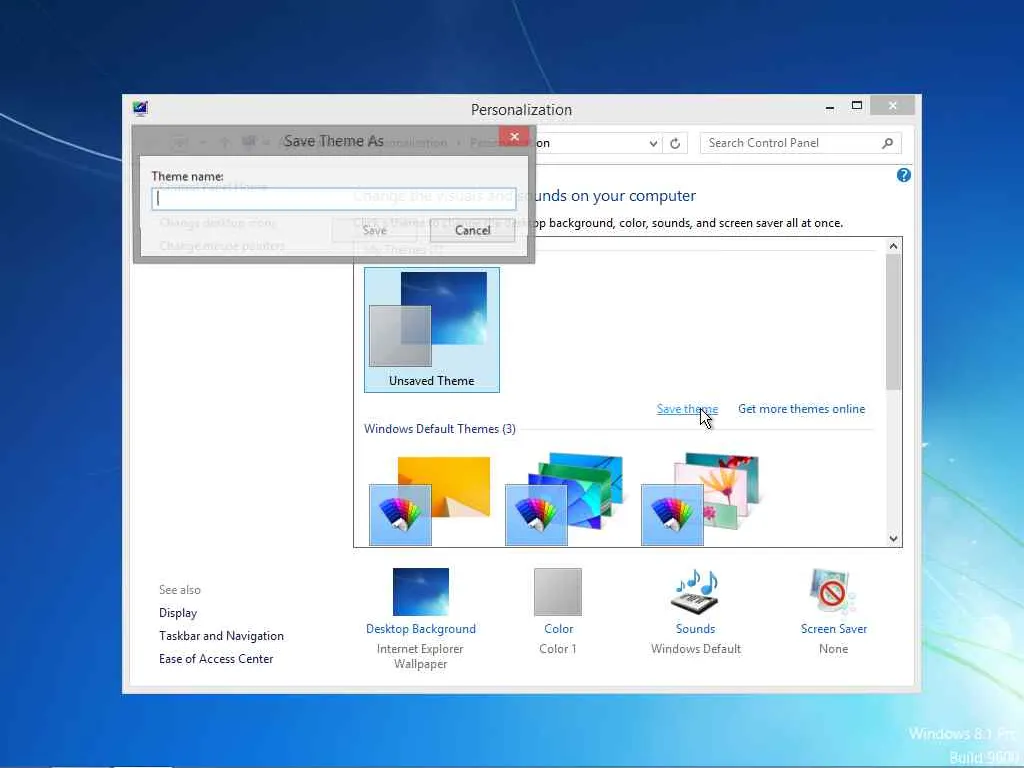Click 'Internet Explorer Wallpaper' text

pos(420,656)
